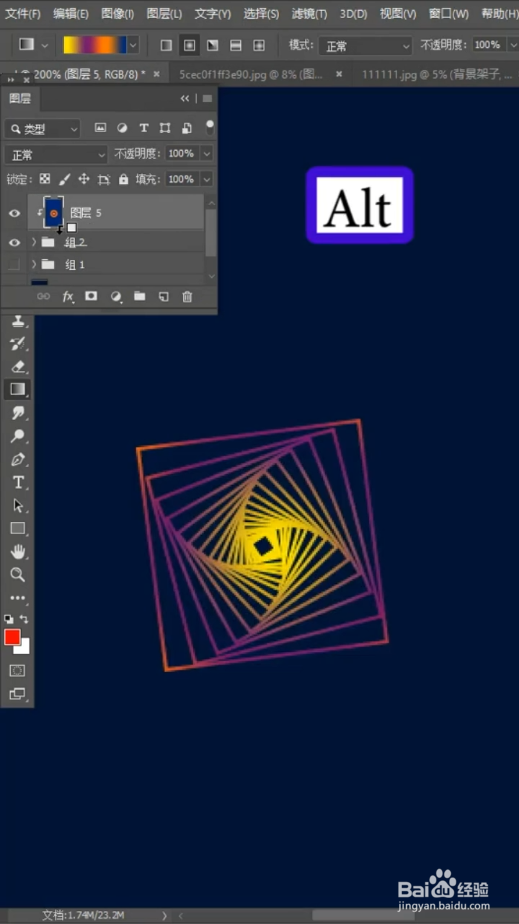Screen dimensions: 519x924
Task: Choose linear gradient style
Action: 166,45
